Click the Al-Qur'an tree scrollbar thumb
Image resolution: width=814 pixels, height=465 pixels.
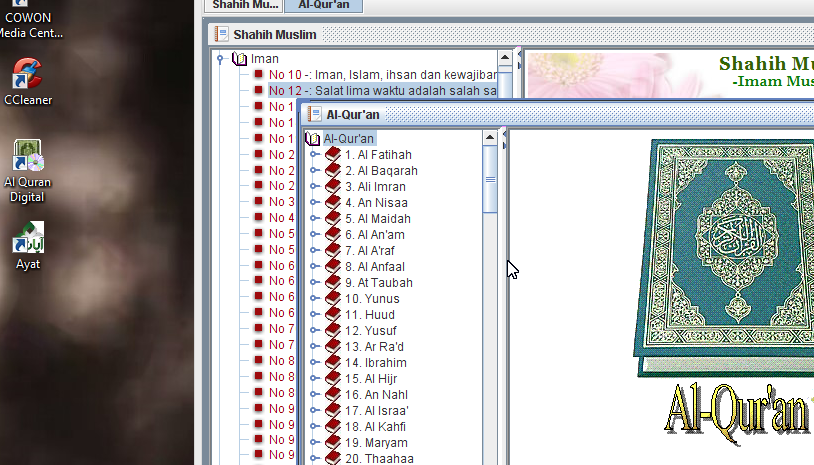pos(490,180)
